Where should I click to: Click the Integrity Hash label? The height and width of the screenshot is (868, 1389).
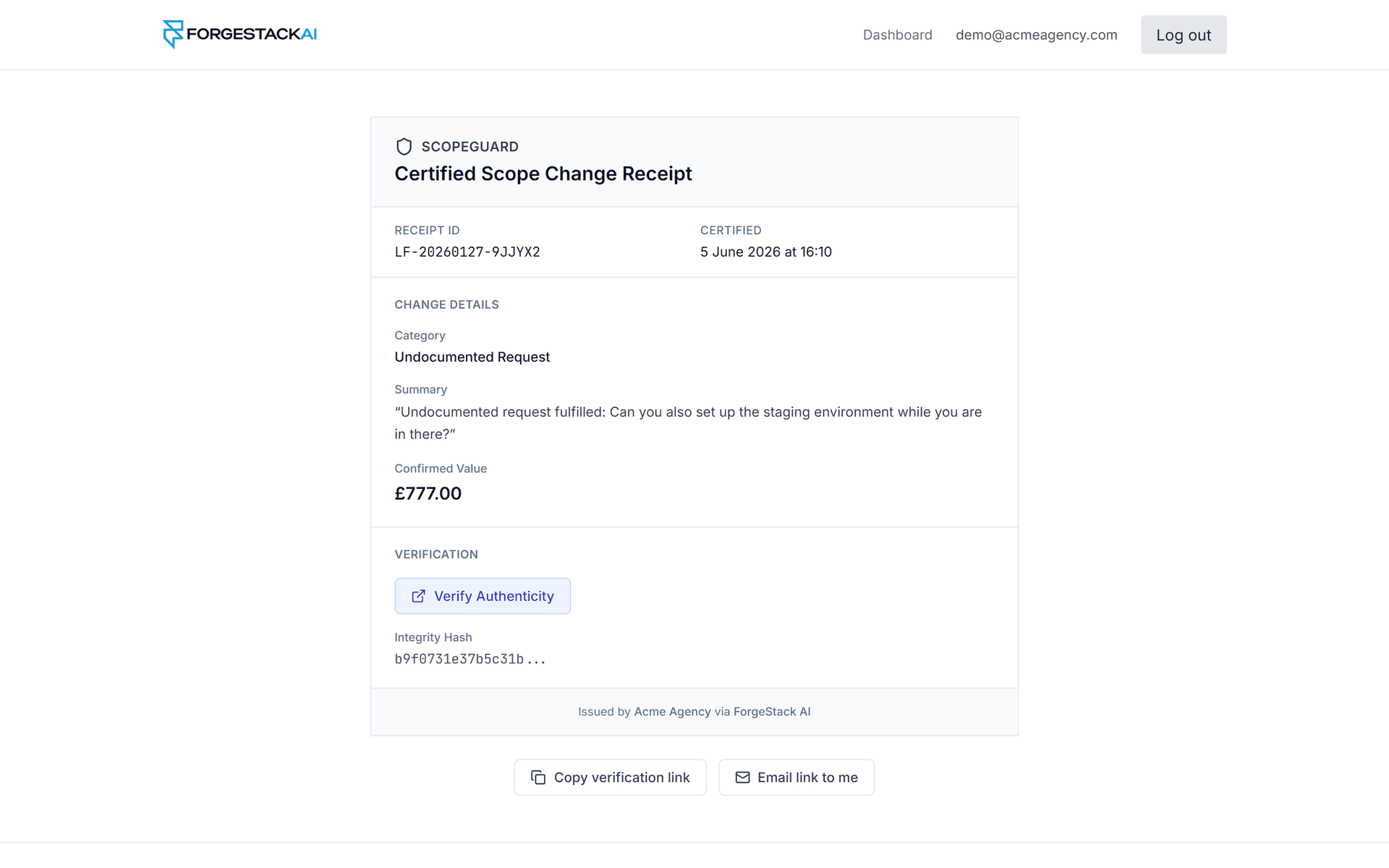(x=433, y=637)
